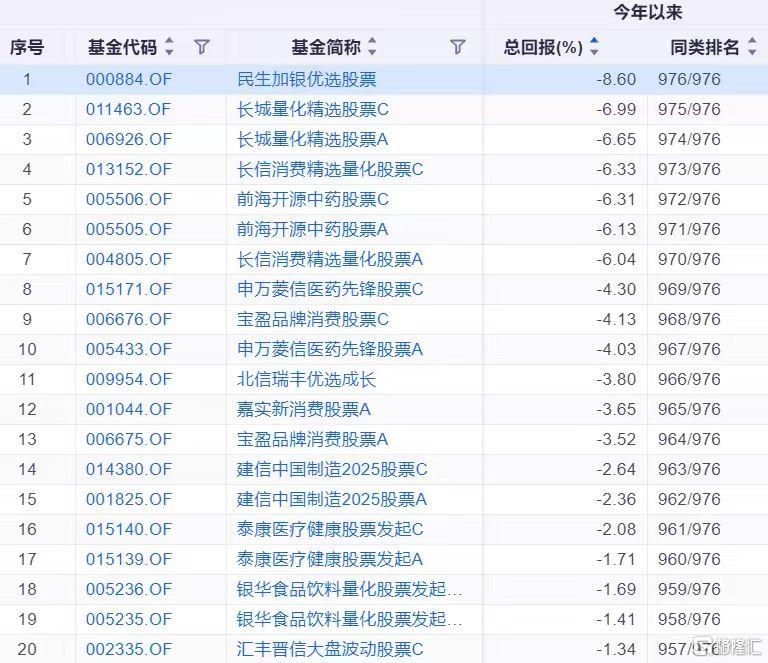
Task: Click fund code 005236.OF
Action: pos(129,590)
